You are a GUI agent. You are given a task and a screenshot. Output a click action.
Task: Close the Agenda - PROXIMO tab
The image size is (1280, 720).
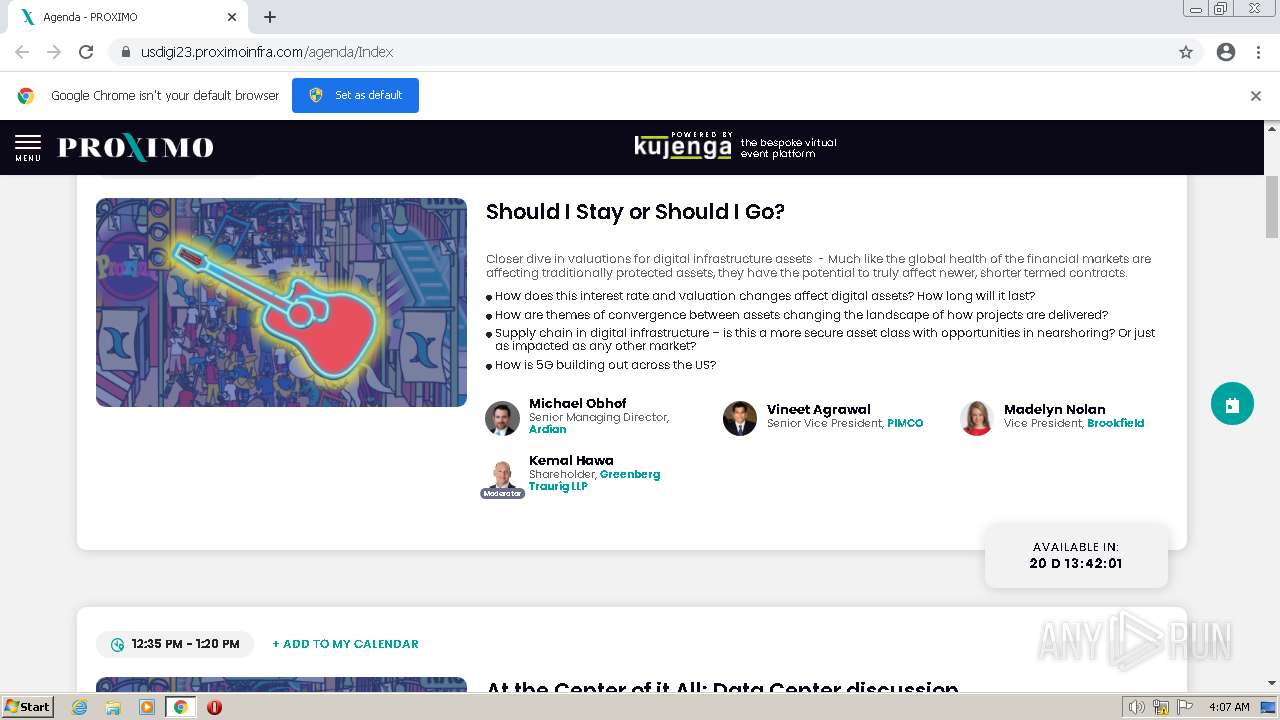(232, 17)
